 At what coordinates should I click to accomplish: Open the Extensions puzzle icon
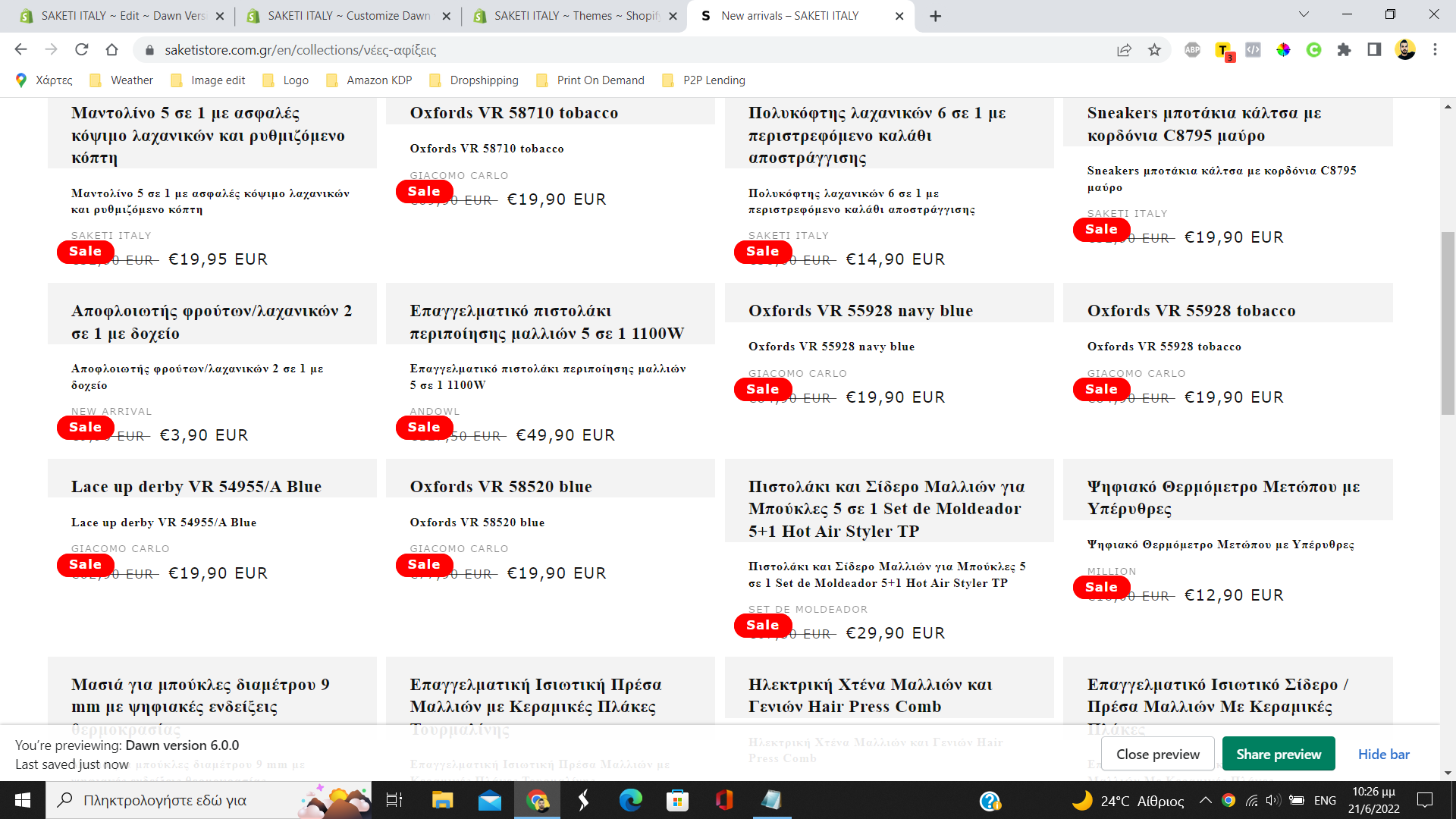[1344, 50]
